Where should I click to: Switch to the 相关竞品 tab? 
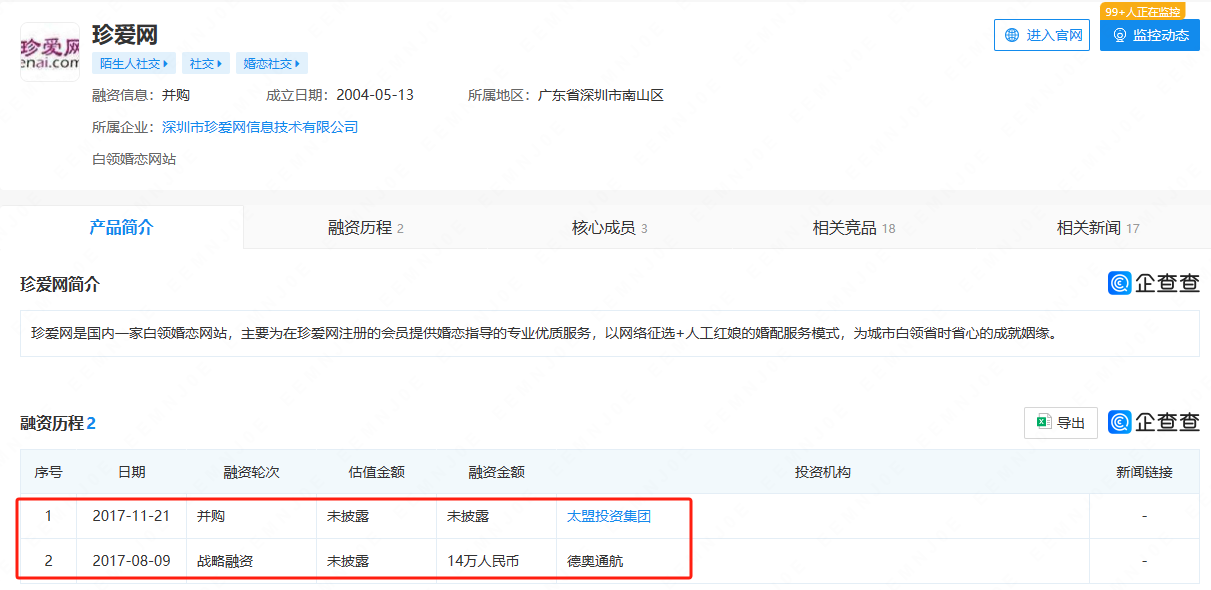click(853, 227)
